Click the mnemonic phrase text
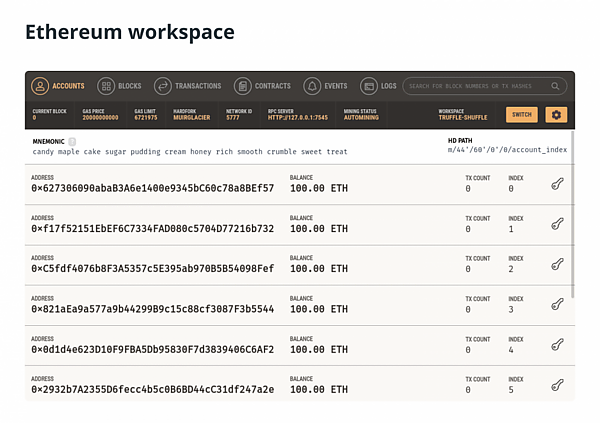The image size is (600, 423). 190,152
